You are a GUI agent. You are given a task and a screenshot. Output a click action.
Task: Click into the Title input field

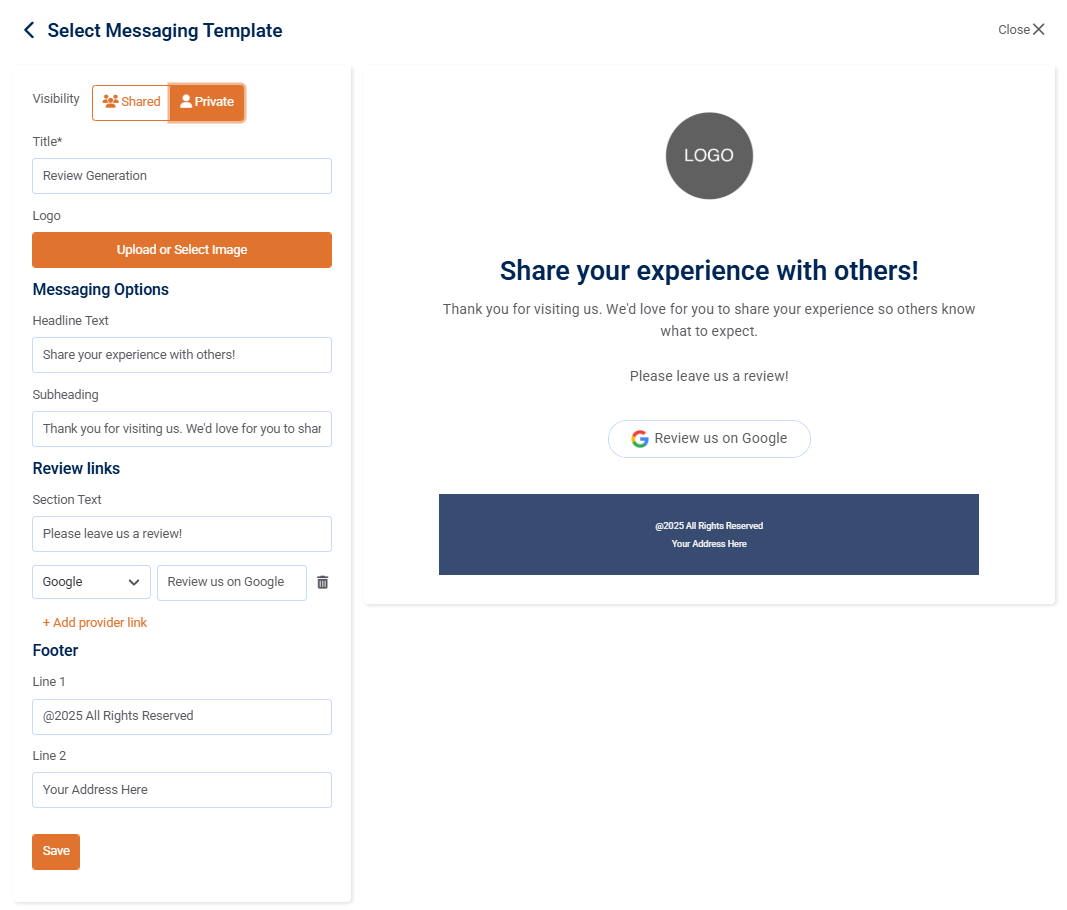pyautogui.click(x=182, y=176)
